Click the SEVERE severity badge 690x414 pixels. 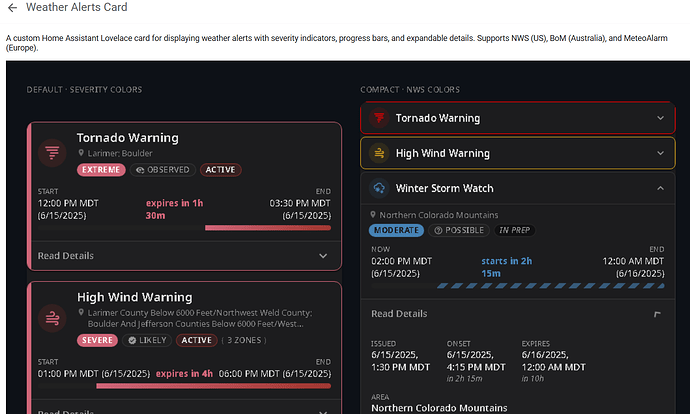97,340
